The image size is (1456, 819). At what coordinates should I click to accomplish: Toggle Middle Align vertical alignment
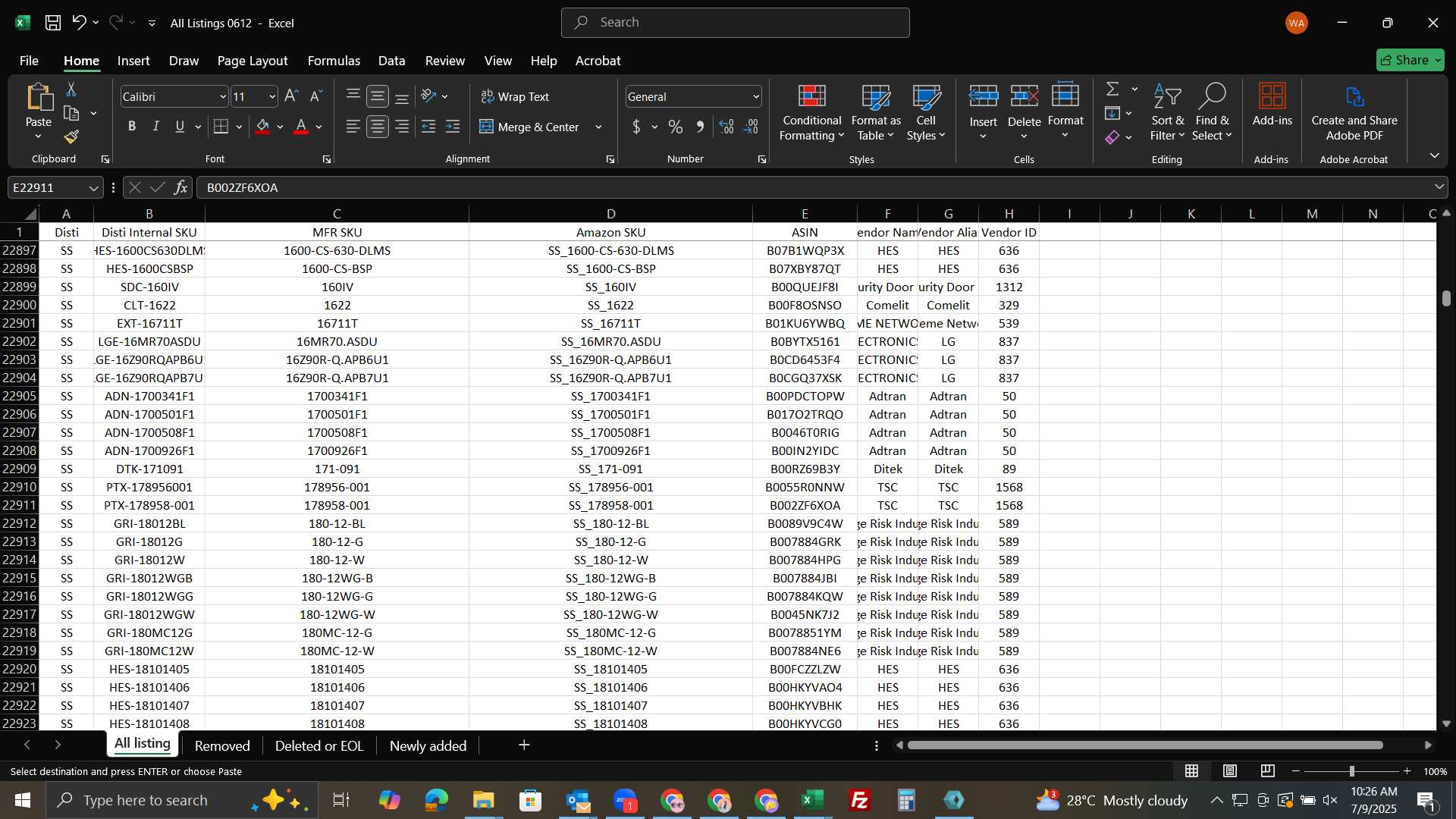point(378,96)
